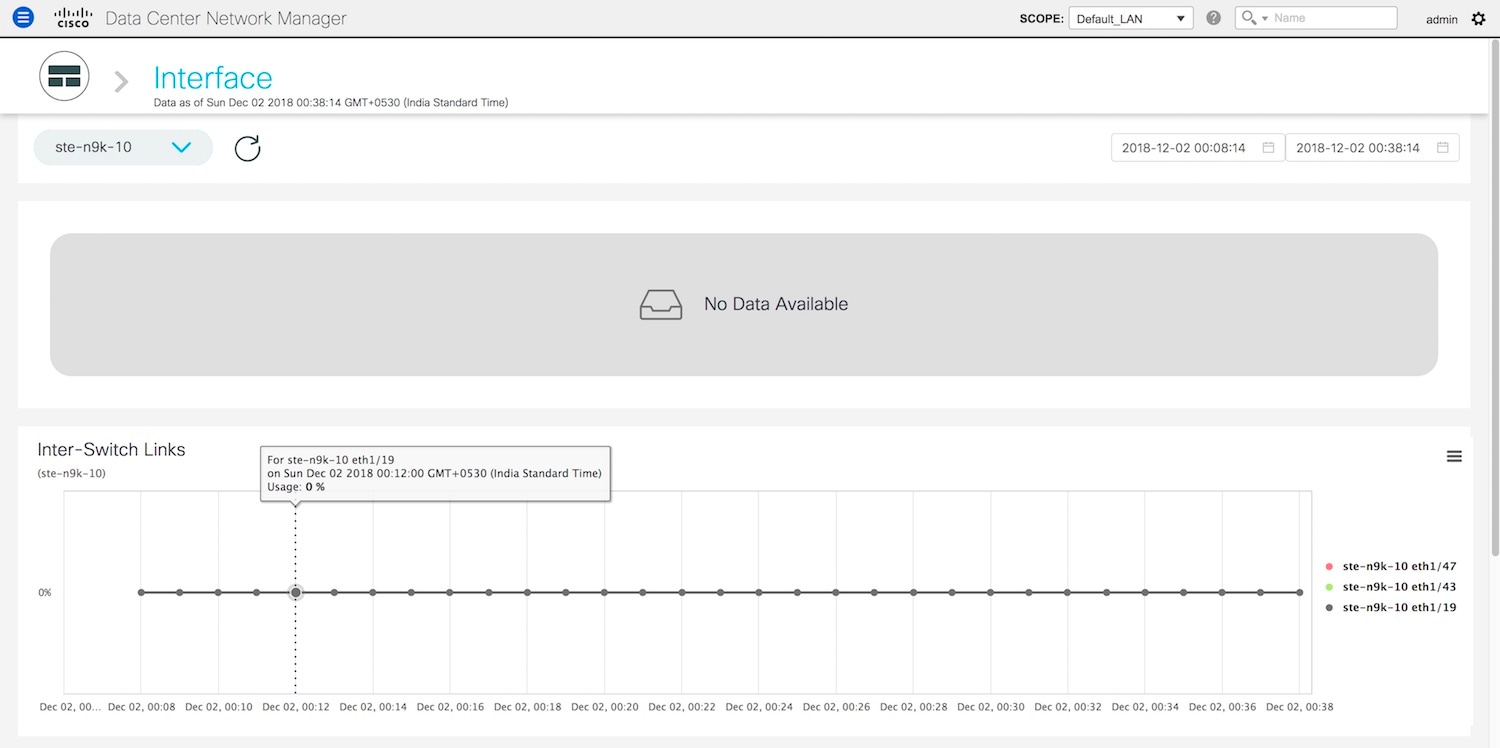Click the highlighted 00:12 data point
Screen dimensions: 1500x748
tap(296, 592)
